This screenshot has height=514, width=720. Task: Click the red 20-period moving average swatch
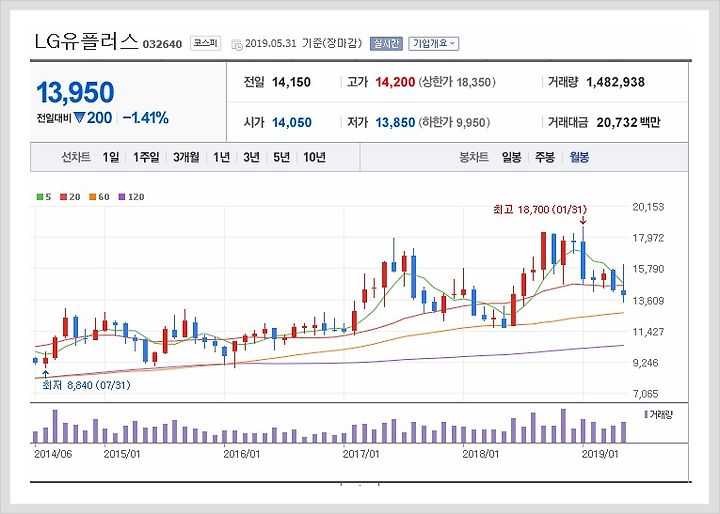coord(63,197)
